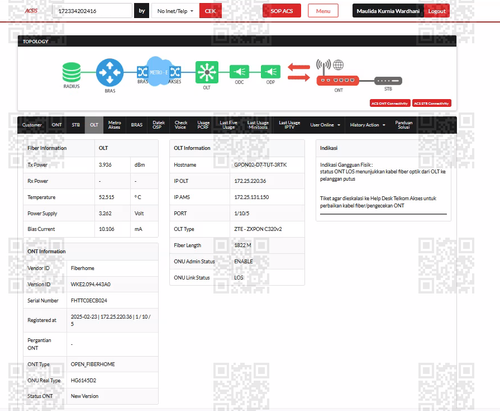Click the RADIUS database icon in topology
Image resolution: width=500 pixels, height=411 pixels.
tap(71, 72)
